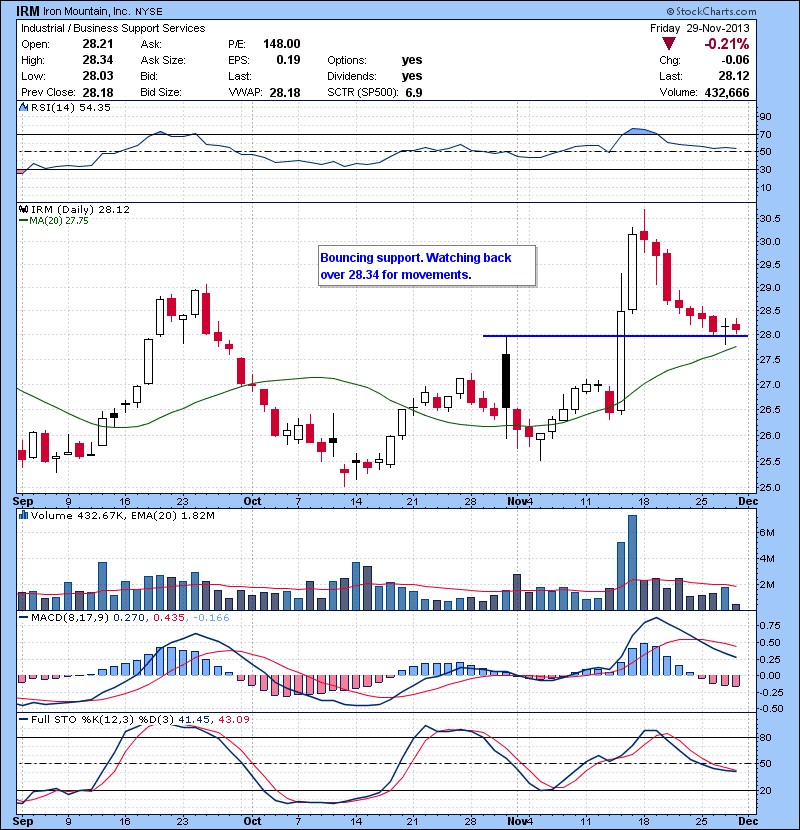Click the Dividends 'yes' value

[412, 76]
